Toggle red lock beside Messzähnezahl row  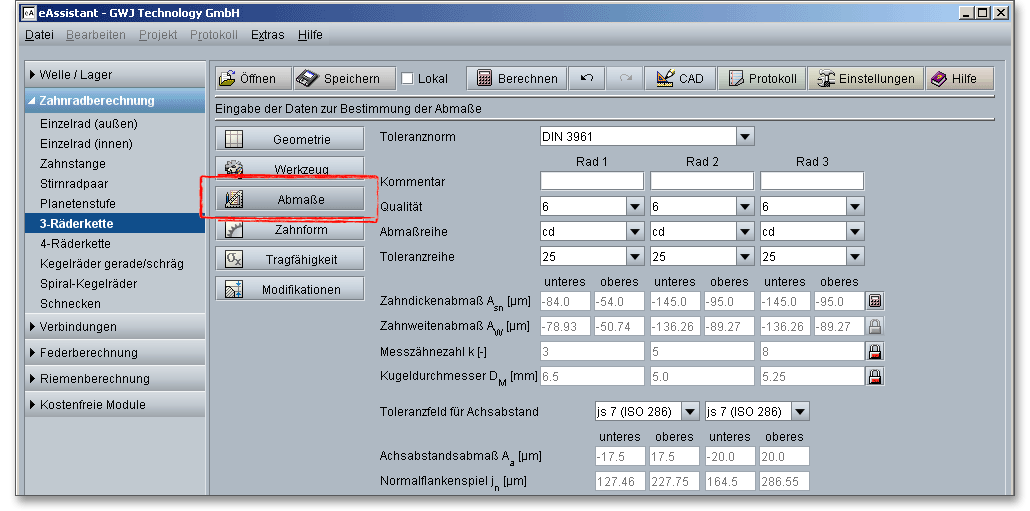coord(875,351)
